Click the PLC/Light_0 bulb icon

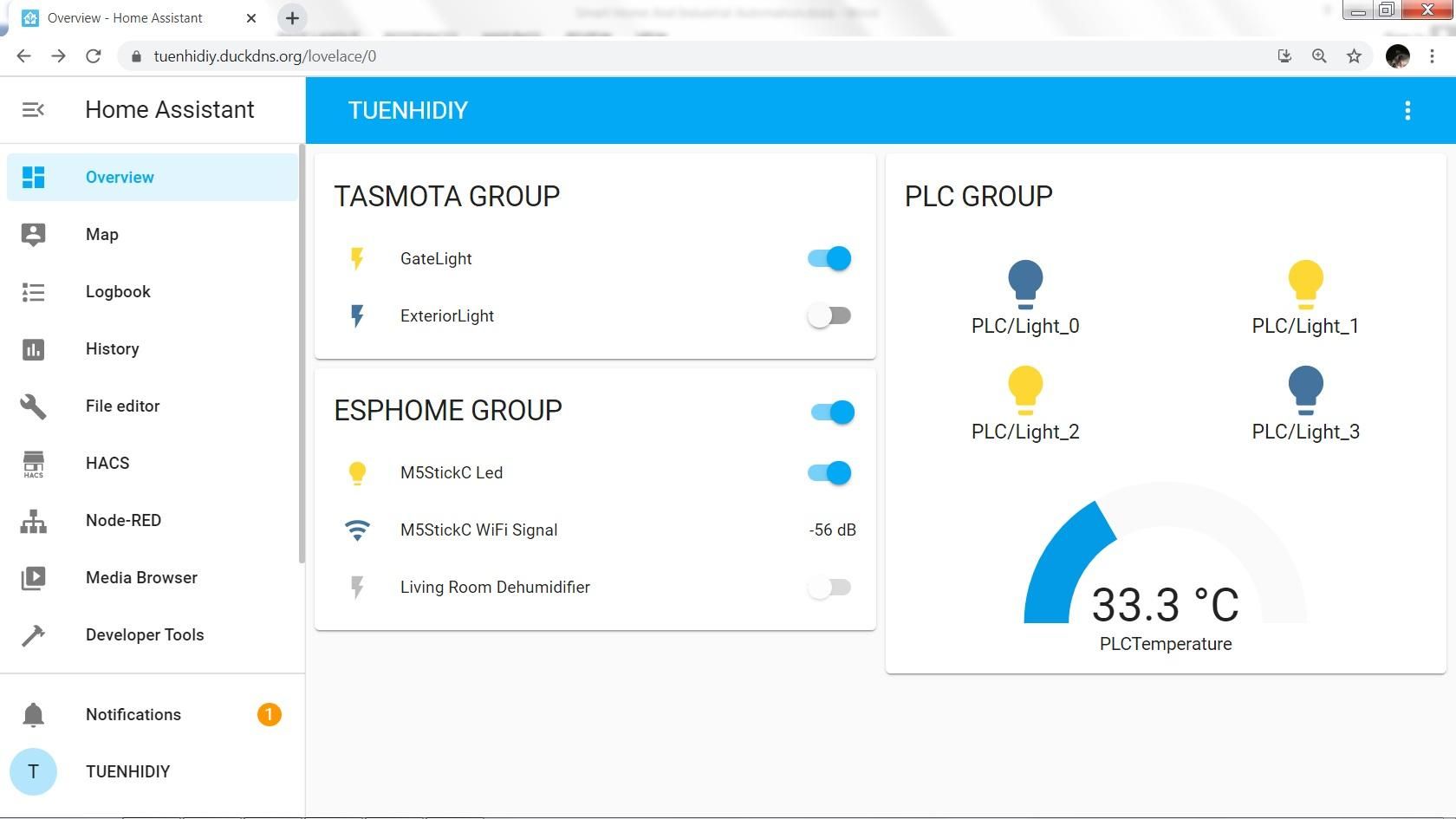click(1025, 284)
